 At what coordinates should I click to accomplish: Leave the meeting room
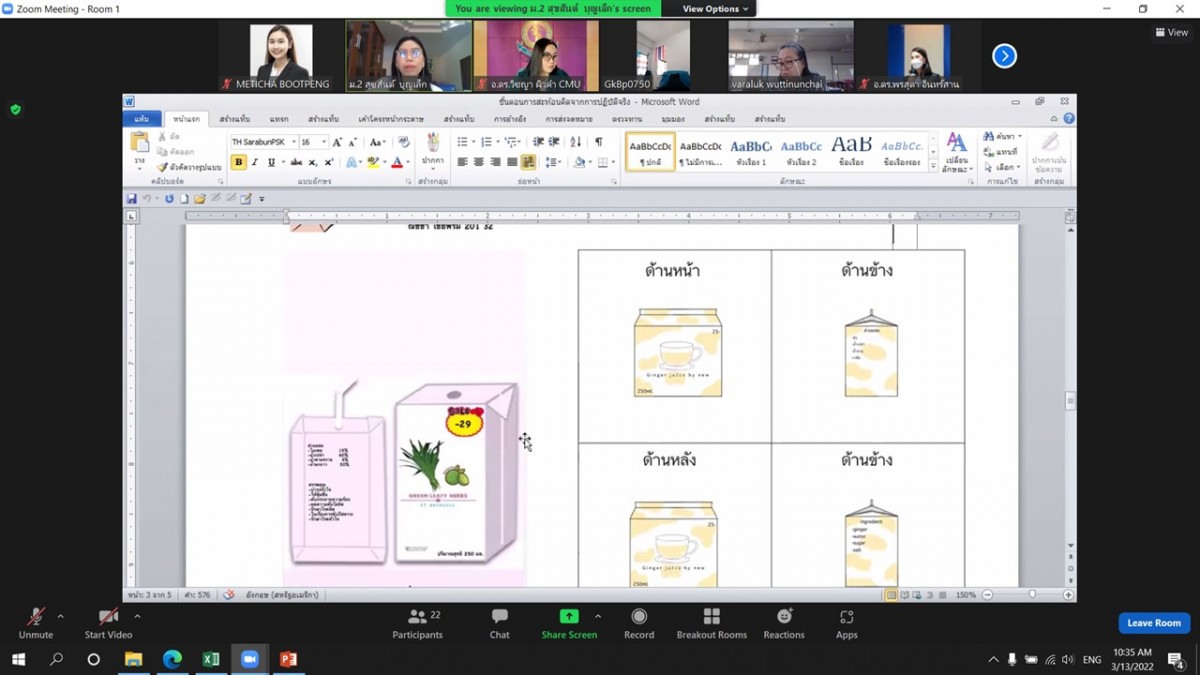[x=1153, y=623]
